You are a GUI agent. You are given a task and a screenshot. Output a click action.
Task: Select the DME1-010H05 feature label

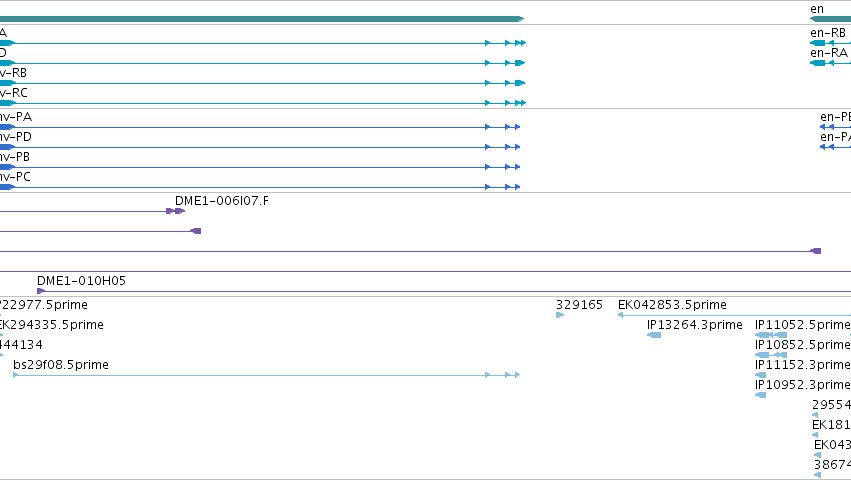pyautogui.click(x=81, y=281)
